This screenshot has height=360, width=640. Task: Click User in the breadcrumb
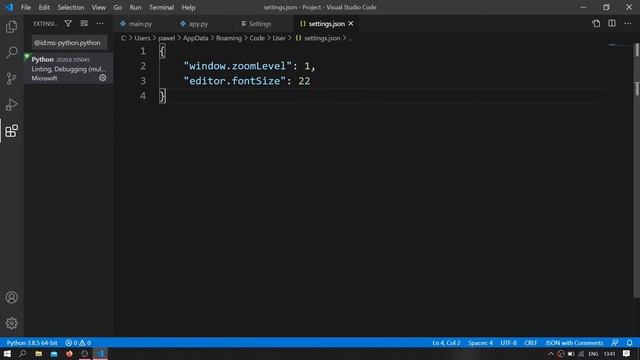(x=279, y=38)
